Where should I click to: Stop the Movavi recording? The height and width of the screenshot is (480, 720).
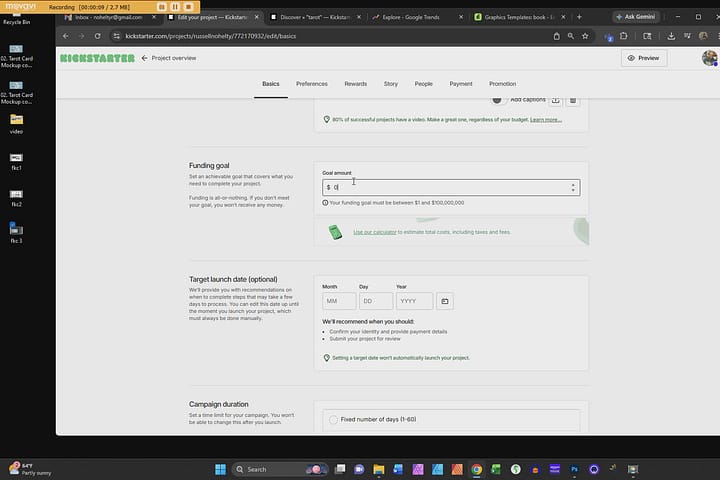coord(189,7)
